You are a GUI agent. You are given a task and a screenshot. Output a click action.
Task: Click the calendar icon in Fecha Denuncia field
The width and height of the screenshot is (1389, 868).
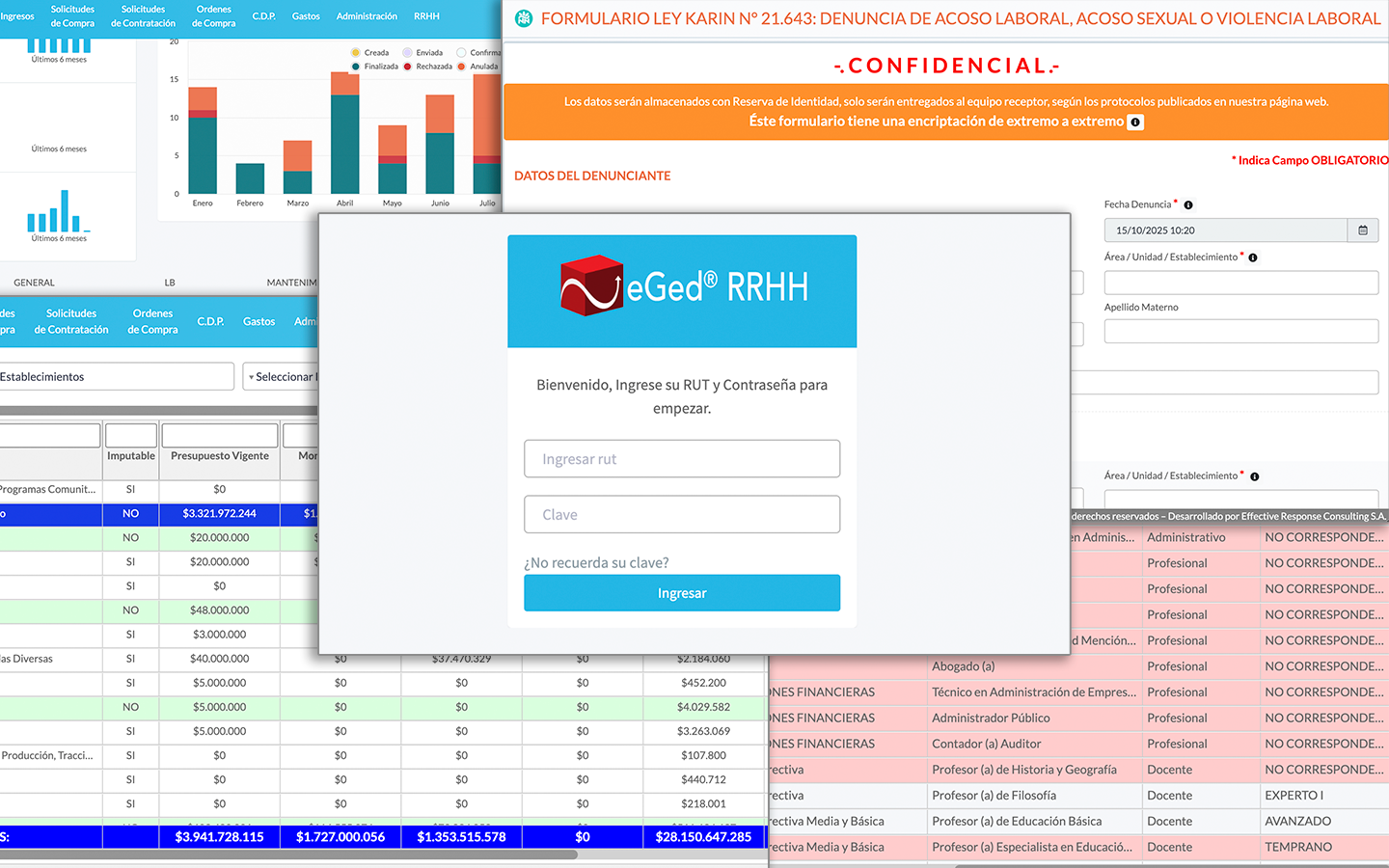tap(1363, 230)
